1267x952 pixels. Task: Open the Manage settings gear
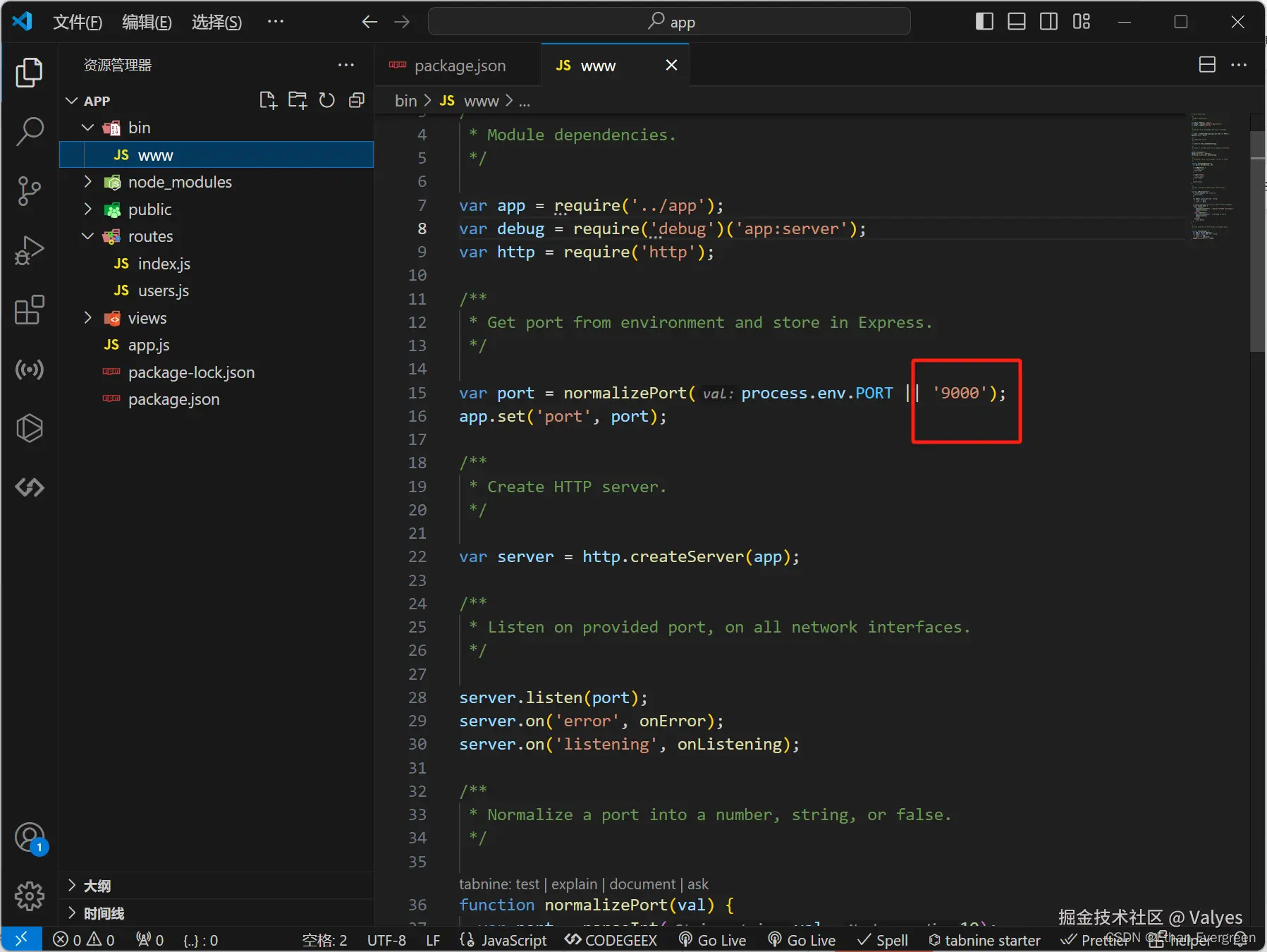tap(30, 896)
